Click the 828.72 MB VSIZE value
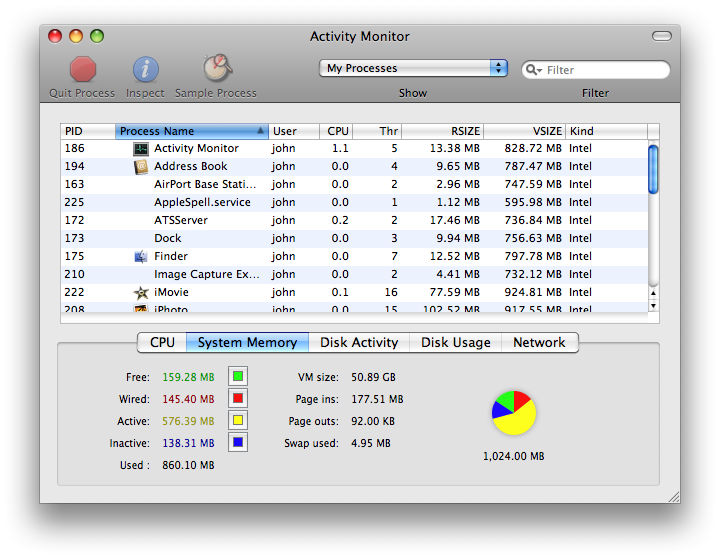 click(533, 148)
